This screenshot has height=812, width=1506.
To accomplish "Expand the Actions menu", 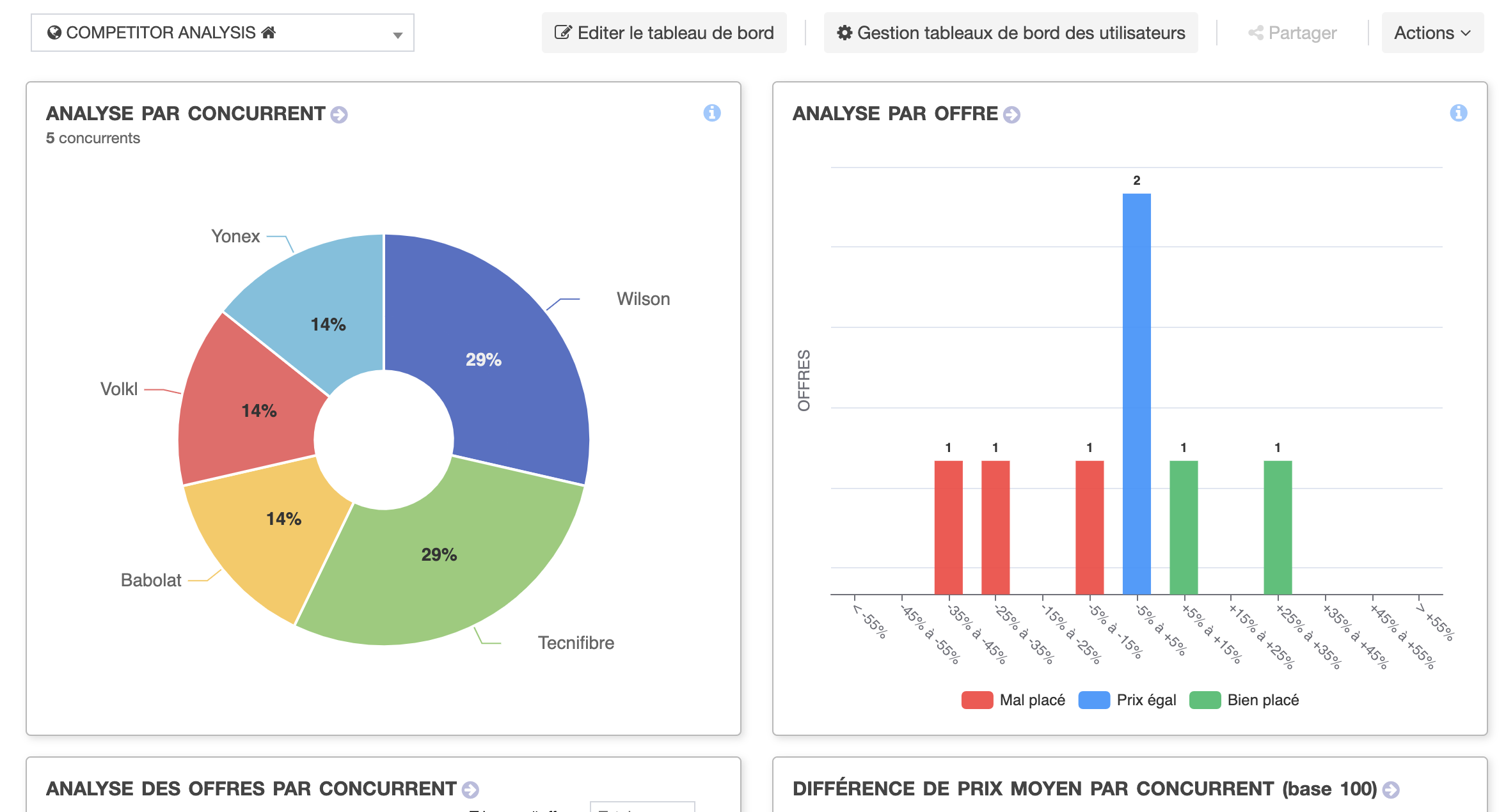I will (1432, 33).
